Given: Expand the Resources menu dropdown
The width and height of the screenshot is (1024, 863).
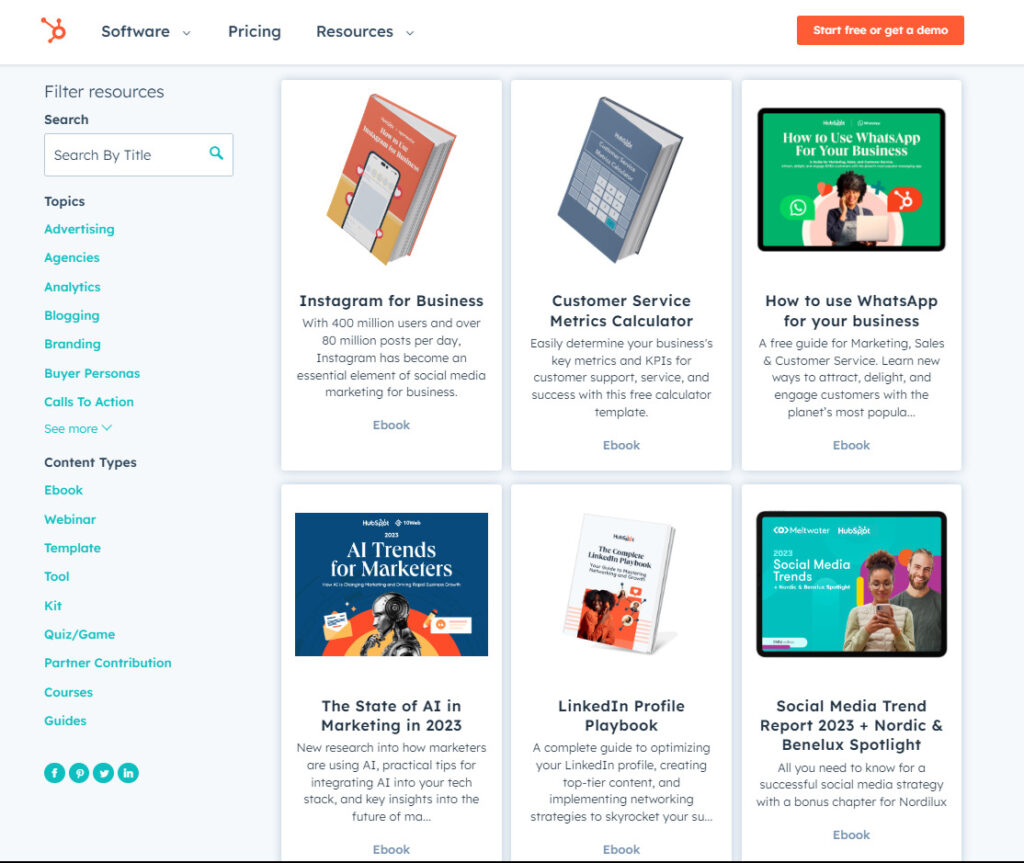Looking at the screenshot, I should [x=365, y=31].
